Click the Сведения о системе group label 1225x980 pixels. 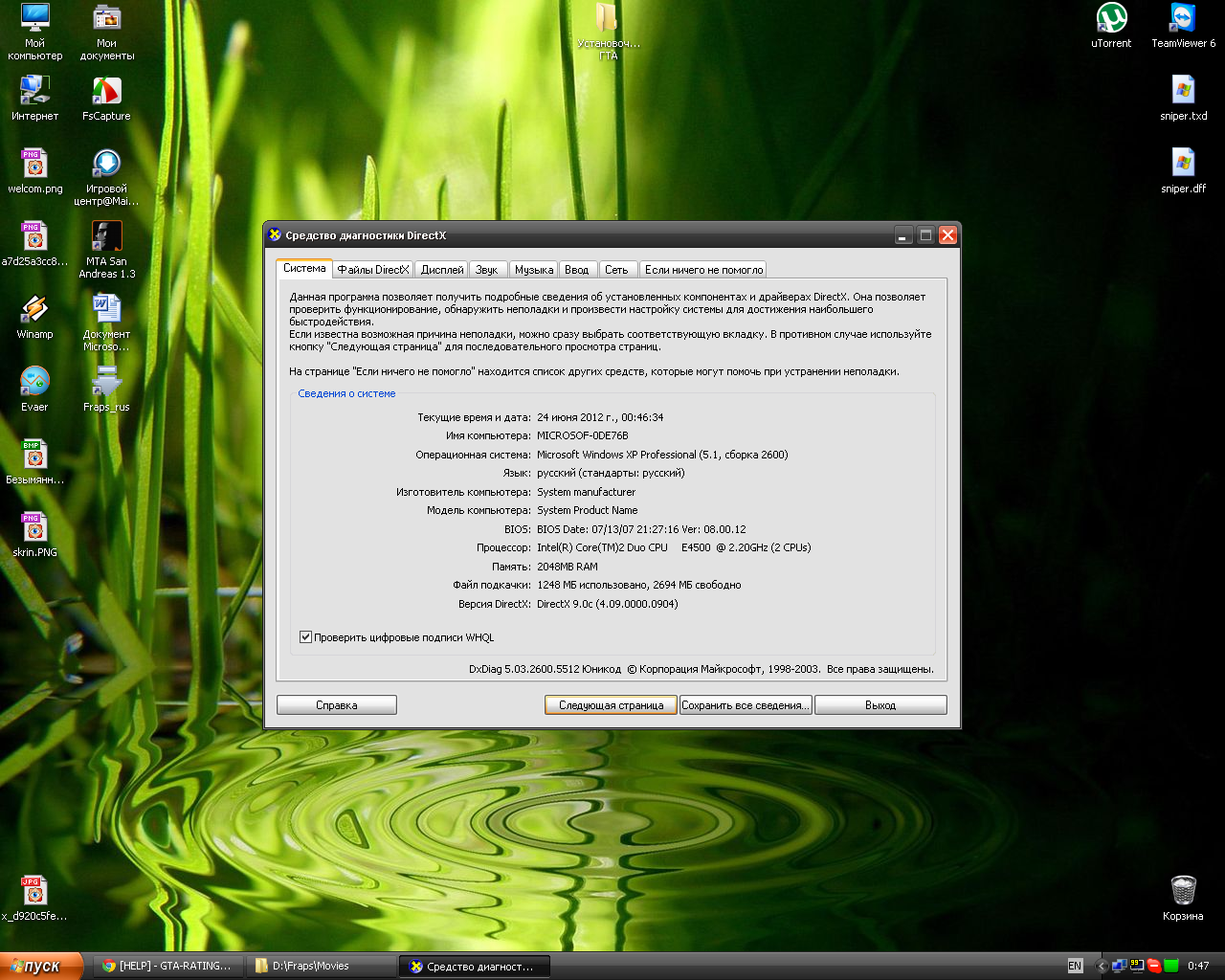click(346, 393)
